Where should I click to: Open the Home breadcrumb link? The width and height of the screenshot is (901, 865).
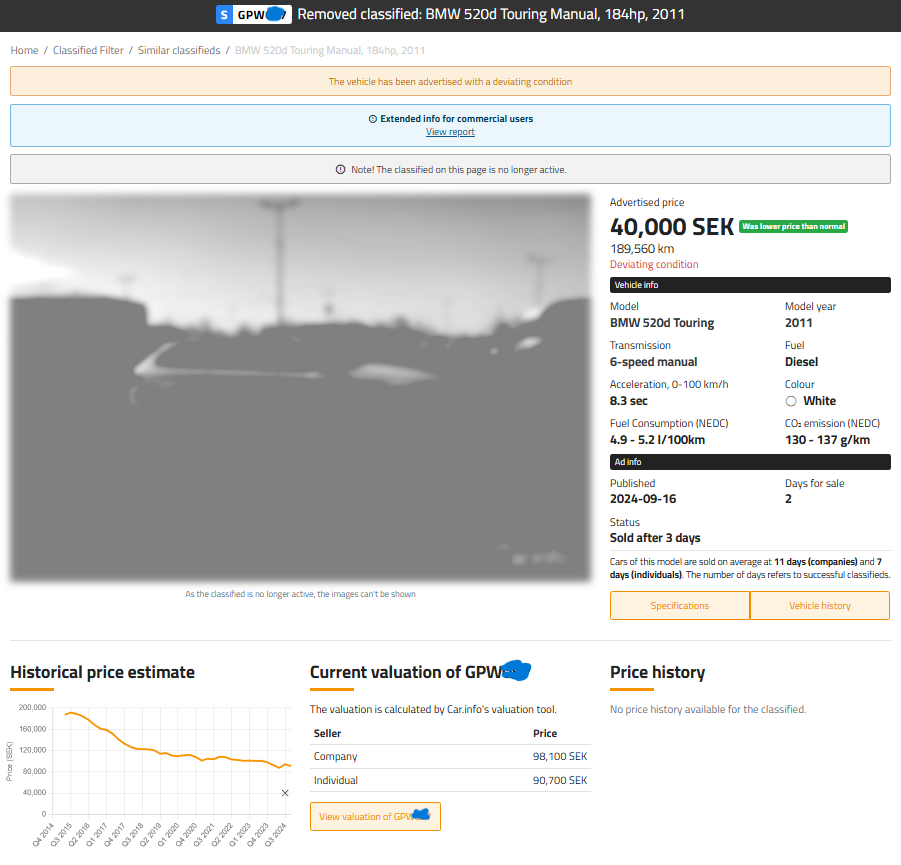click(24, 50)
